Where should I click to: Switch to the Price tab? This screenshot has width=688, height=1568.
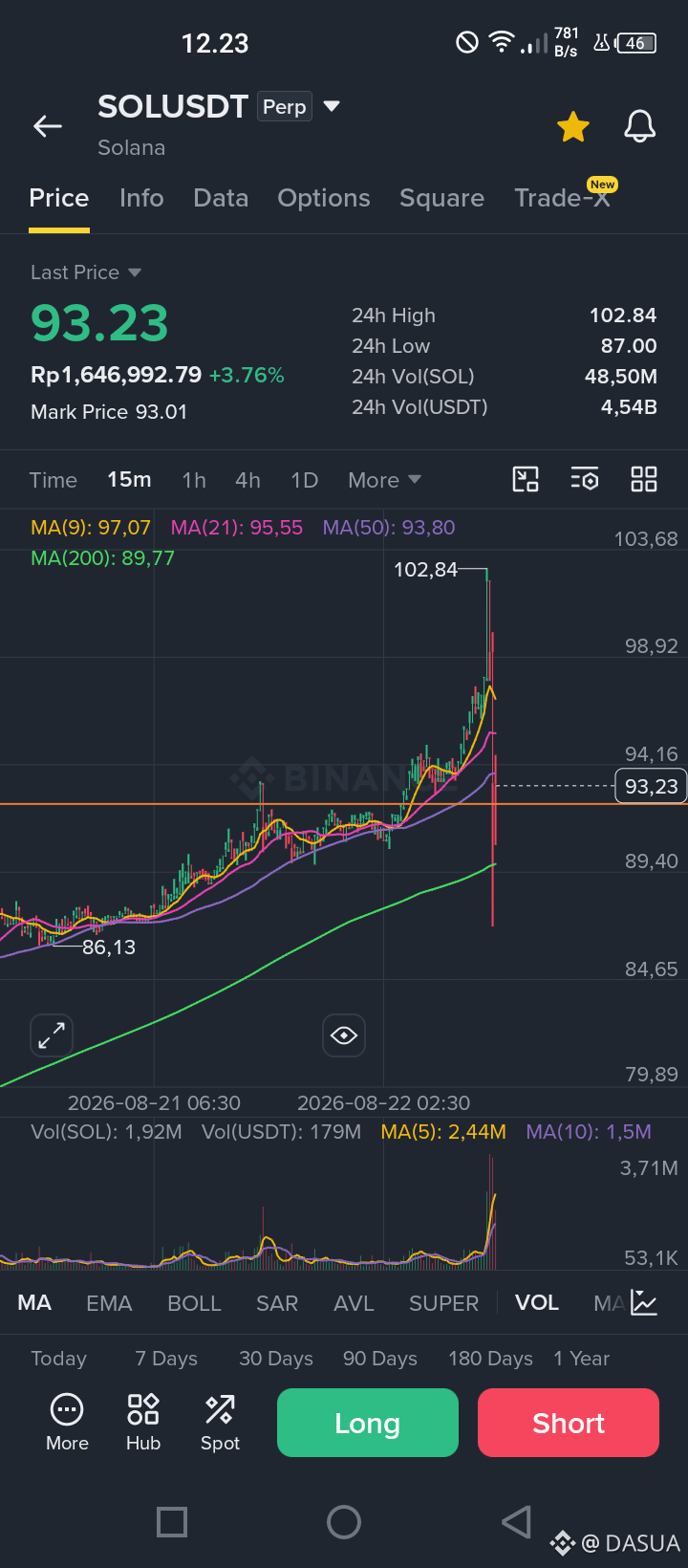[x=59, y=198]
